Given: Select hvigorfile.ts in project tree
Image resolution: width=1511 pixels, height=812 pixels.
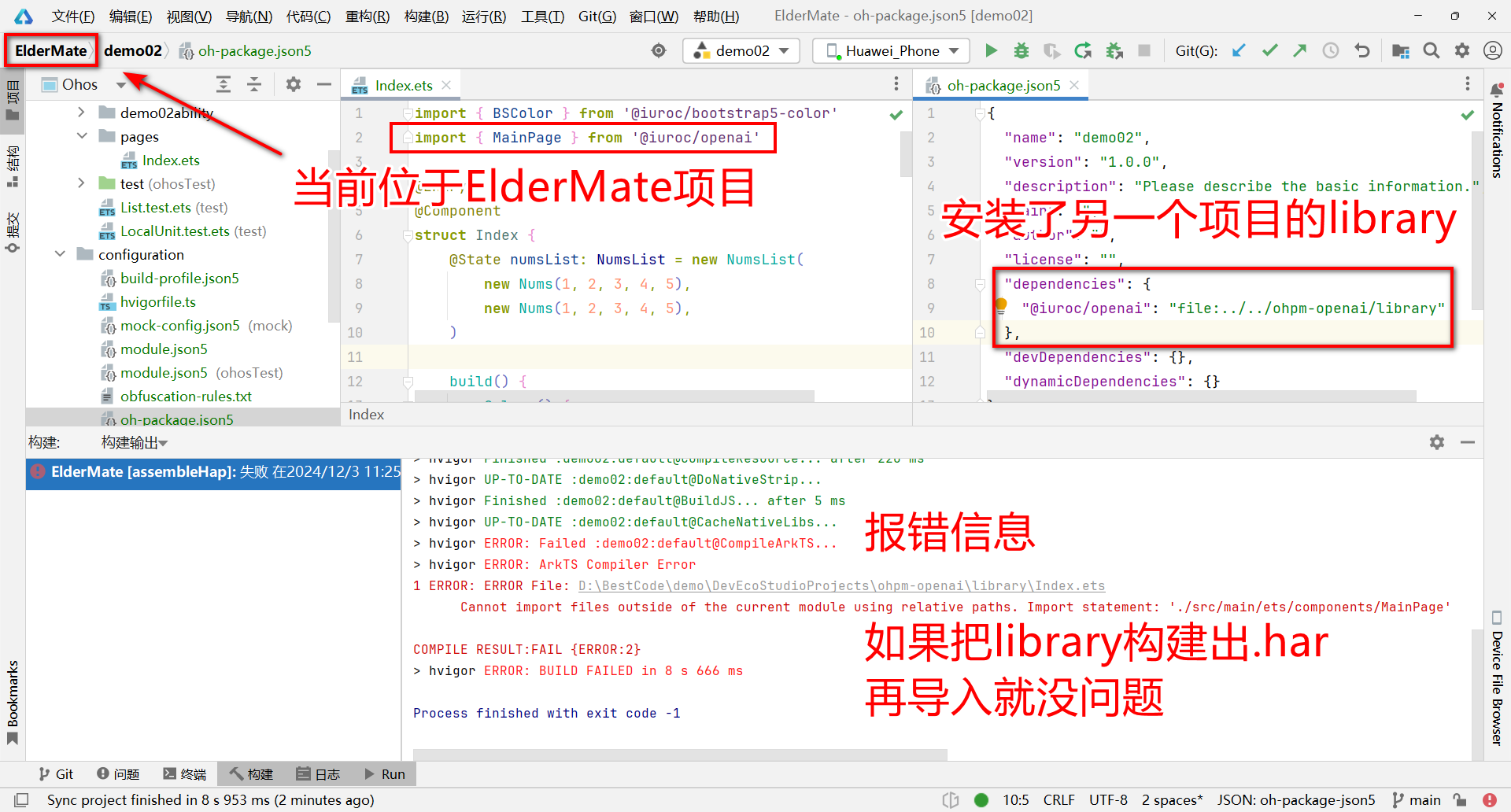Looking at the screenshot, I should (x=157, y=301).
